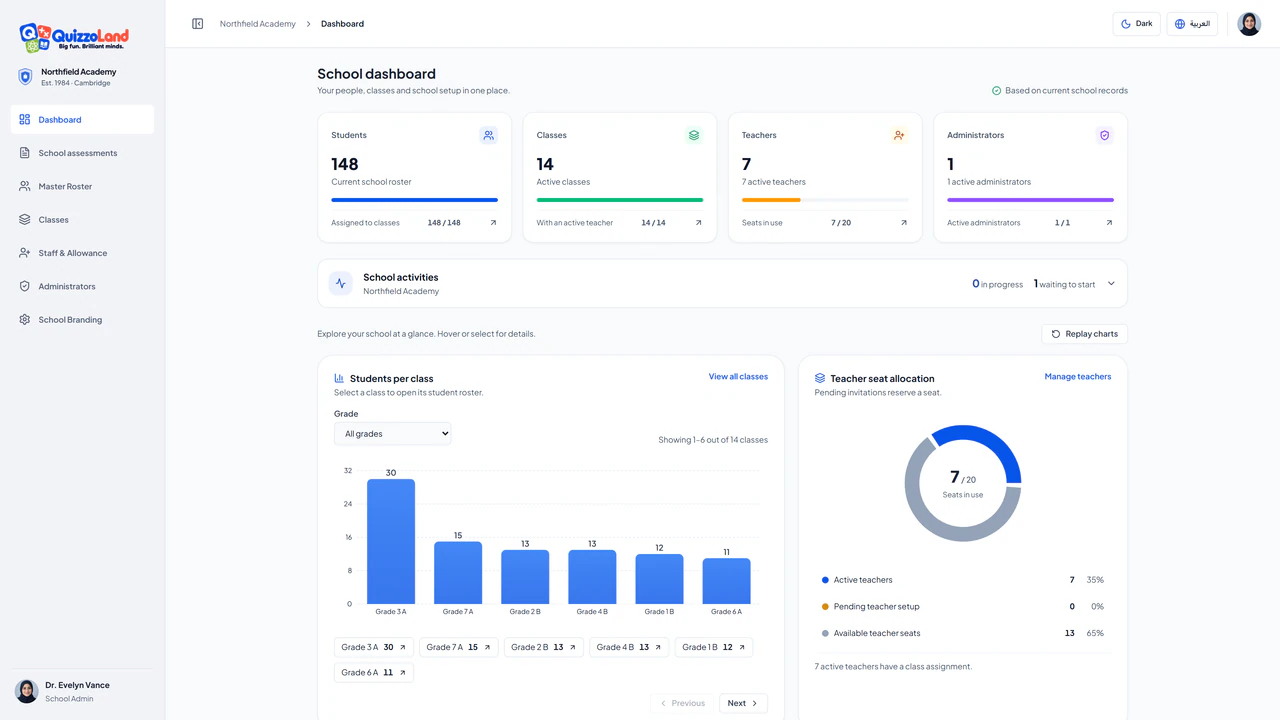
Task: Collapse the sidebar with the panel icon
Action: click(198, 24)
